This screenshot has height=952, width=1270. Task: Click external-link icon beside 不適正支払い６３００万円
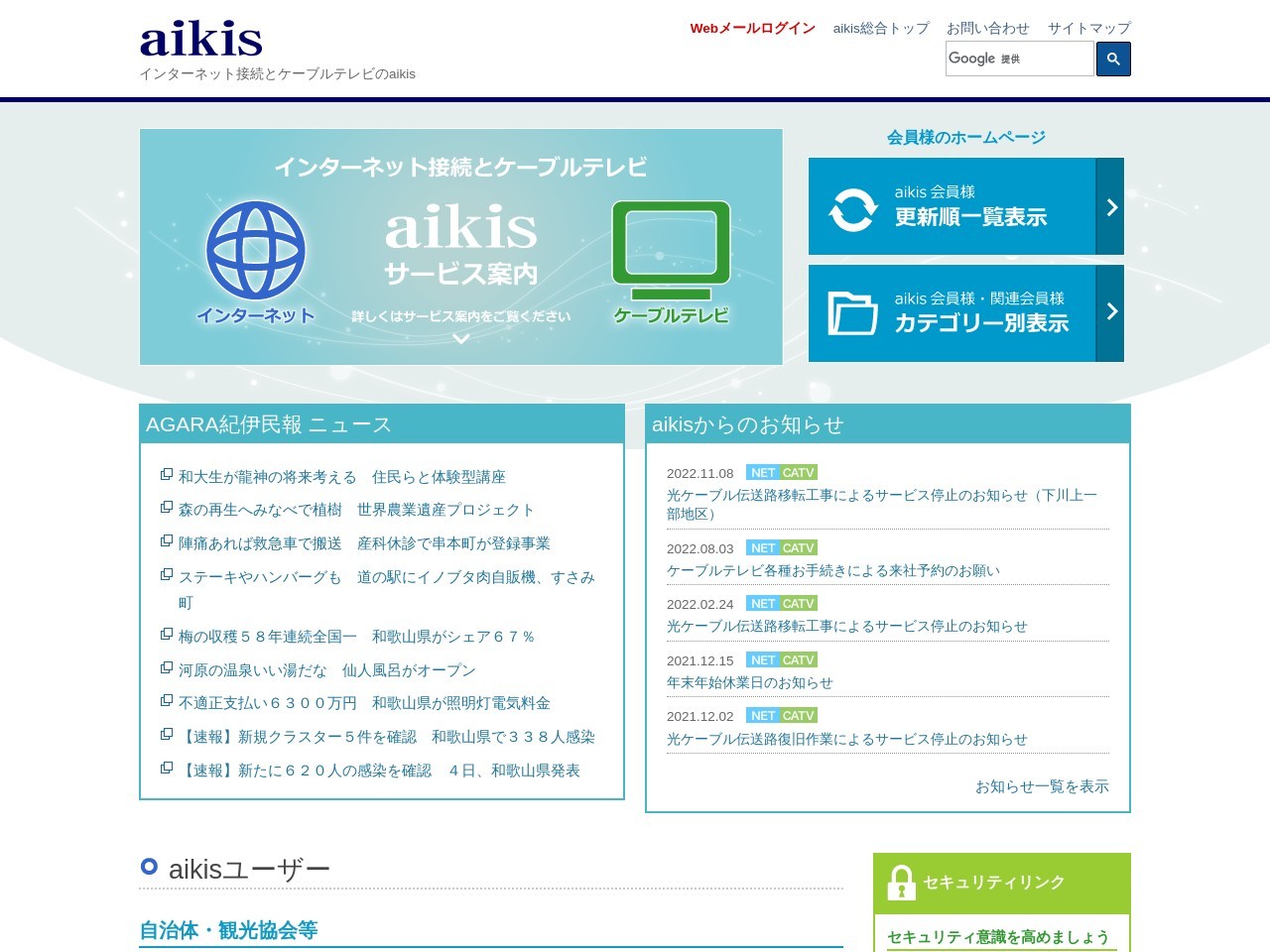pyautogui.click(x=167, y=701)
